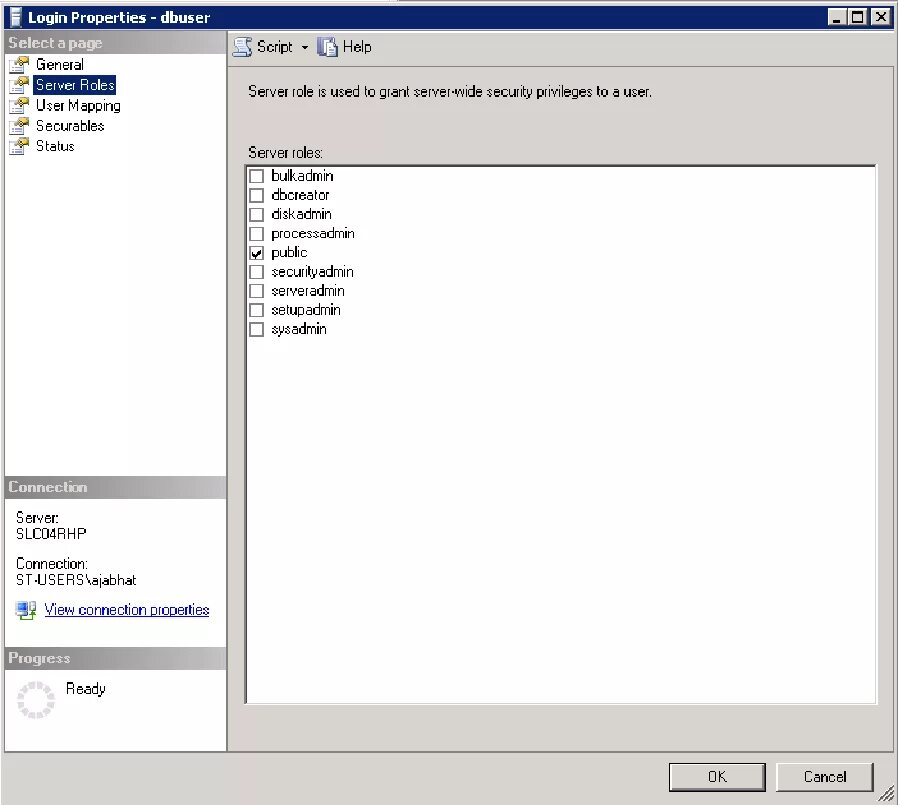Enable the bulkadmin server role checkbox

(x=257, y=176)
